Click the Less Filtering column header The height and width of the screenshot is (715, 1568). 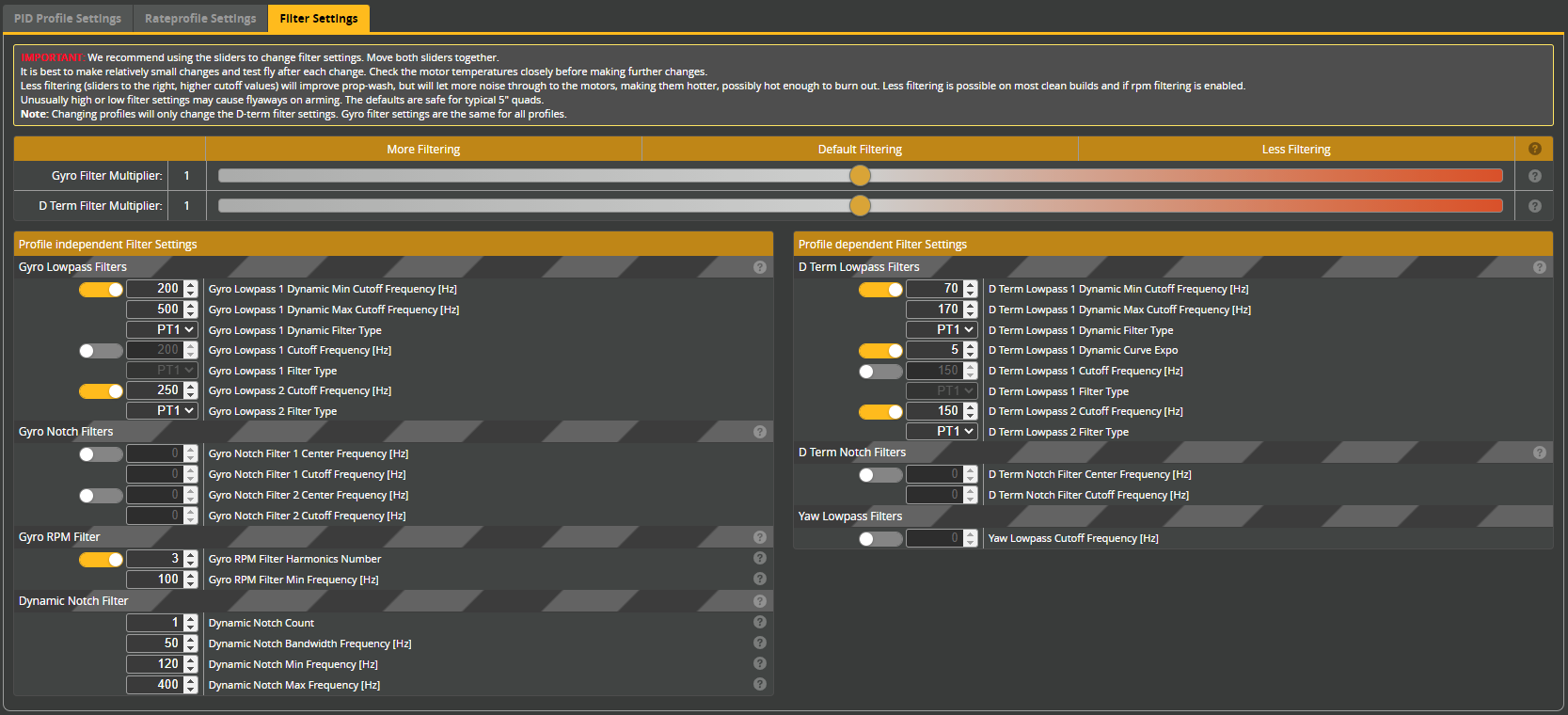pyautogui.click(x=1295, y=150)
